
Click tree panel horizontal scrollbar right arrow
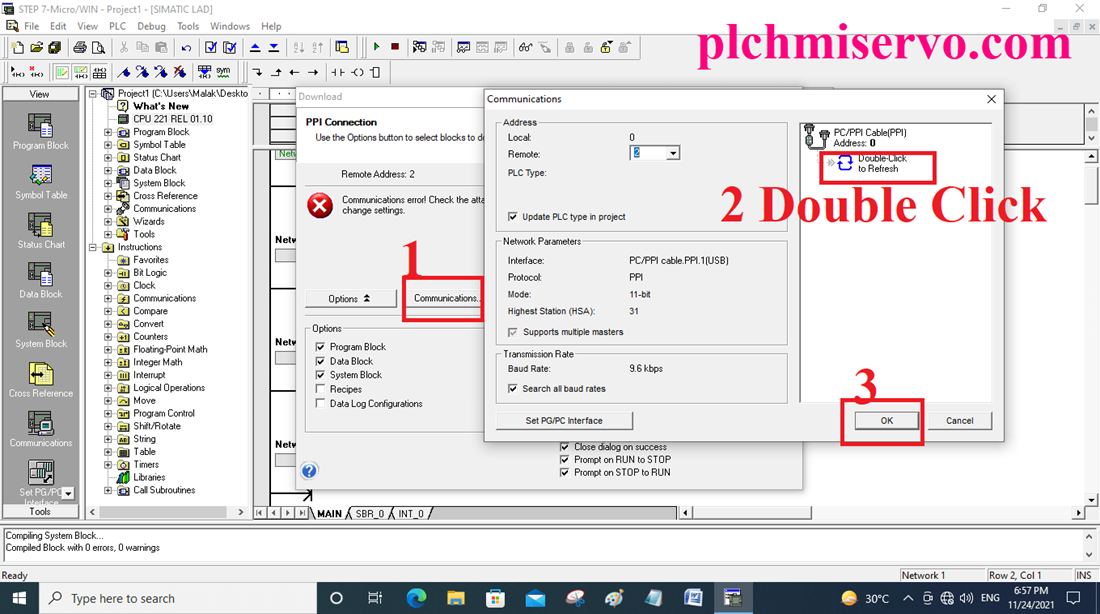241,512
